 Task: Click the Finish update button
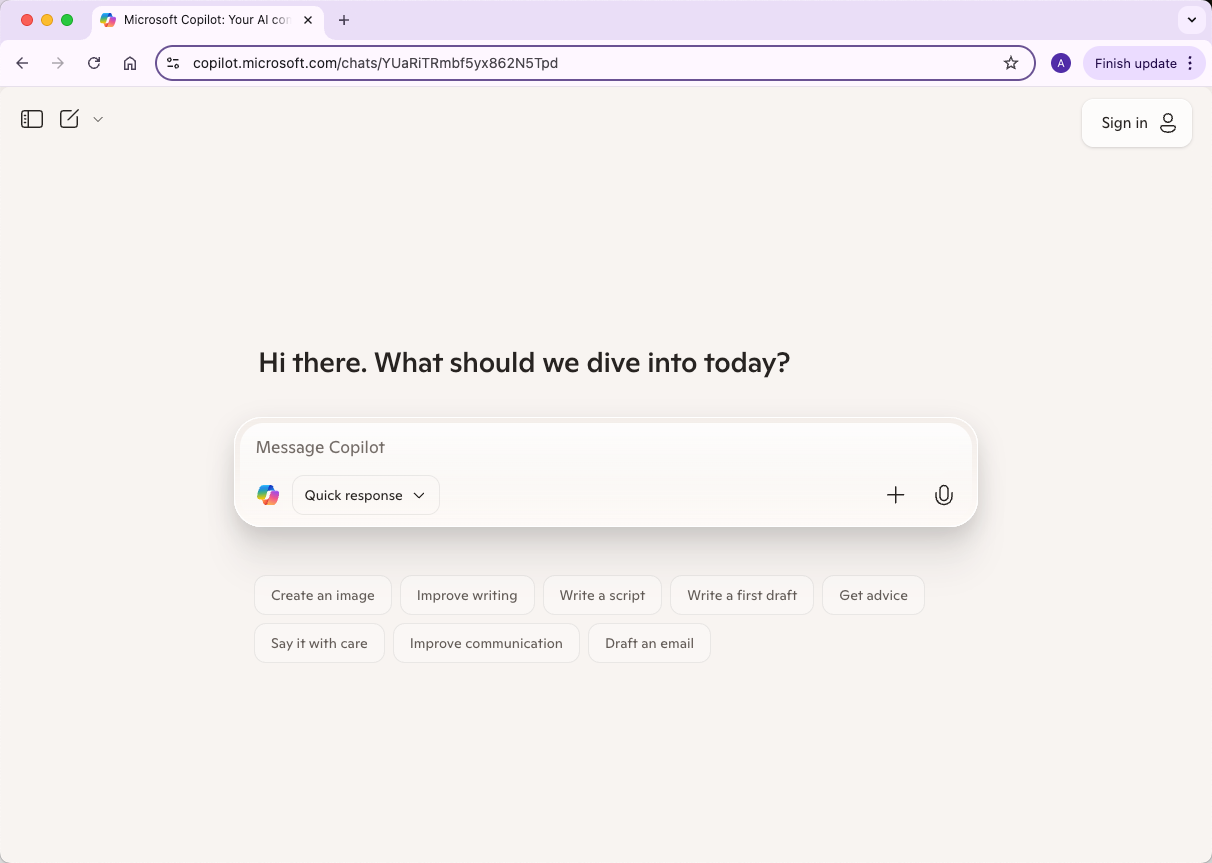click(1135, 63)
